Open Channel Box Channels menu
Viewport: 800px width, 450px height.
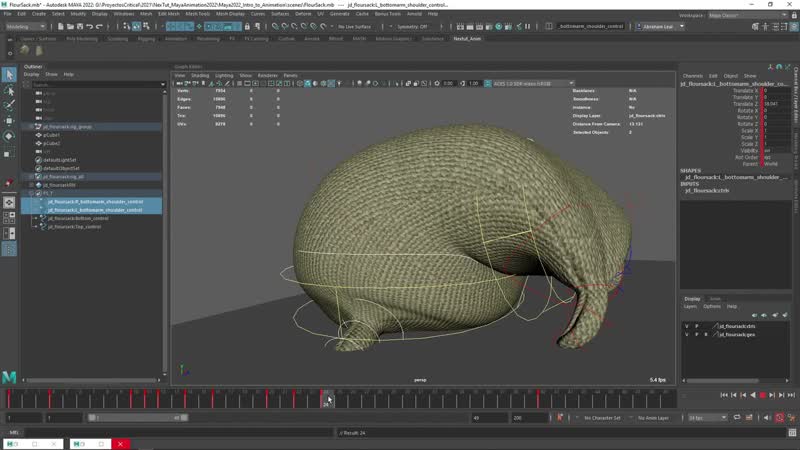click(x=693, y=76)
